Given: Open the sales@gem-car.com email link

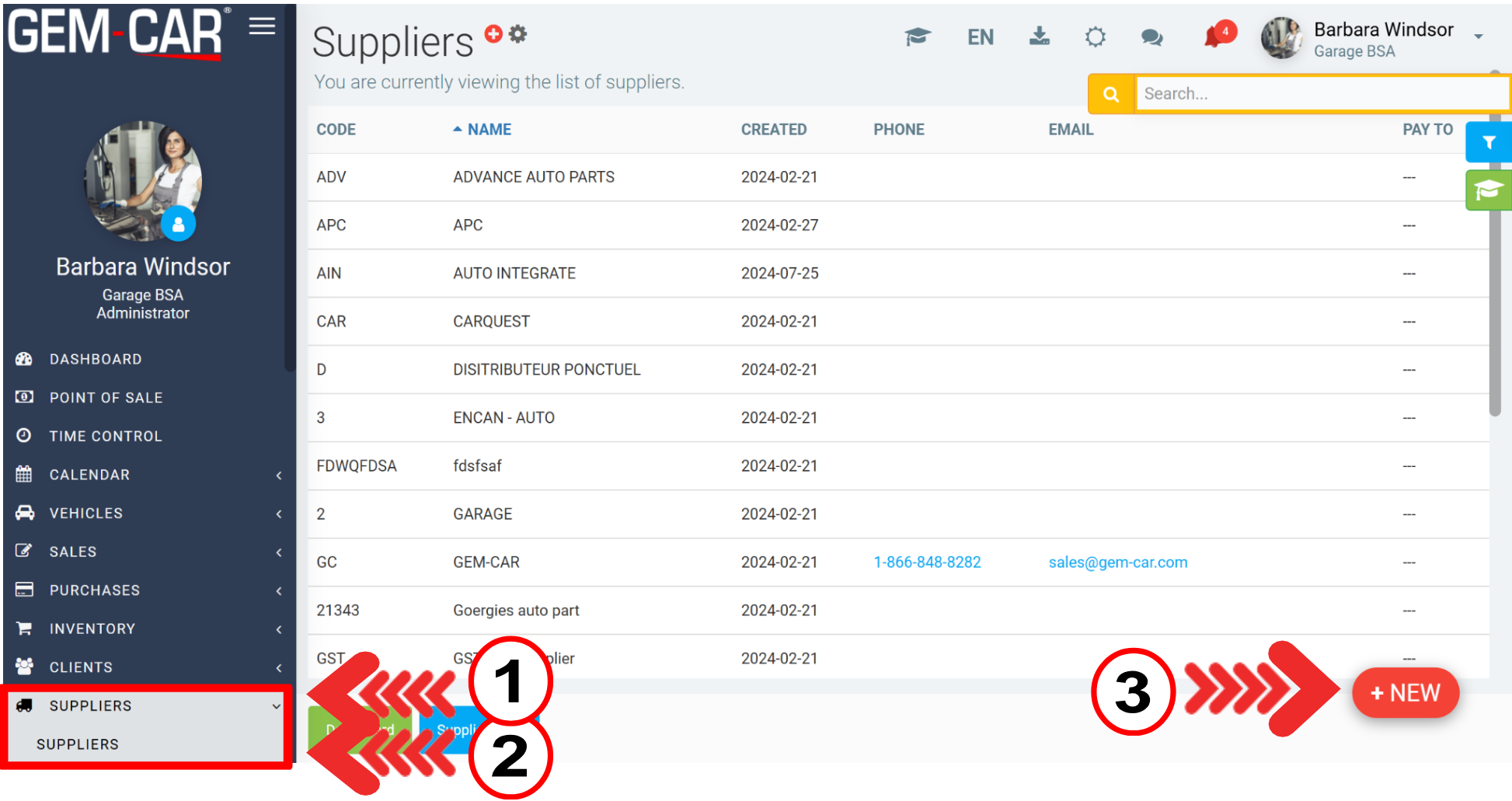Looking at the screenshot, I should pyautogui.click(x=1117, y=562).
